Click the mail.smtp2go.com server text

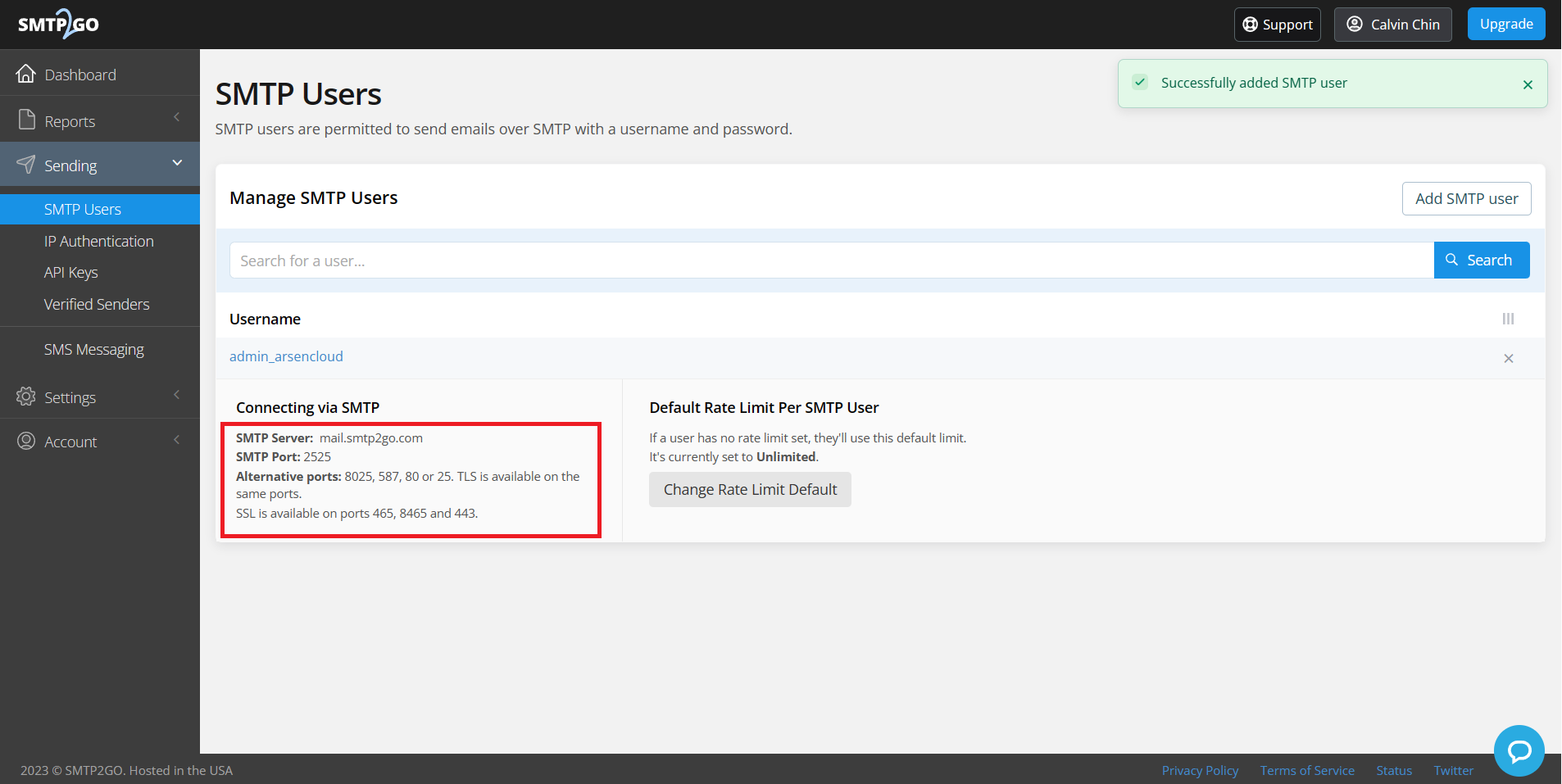click(371, 437)
